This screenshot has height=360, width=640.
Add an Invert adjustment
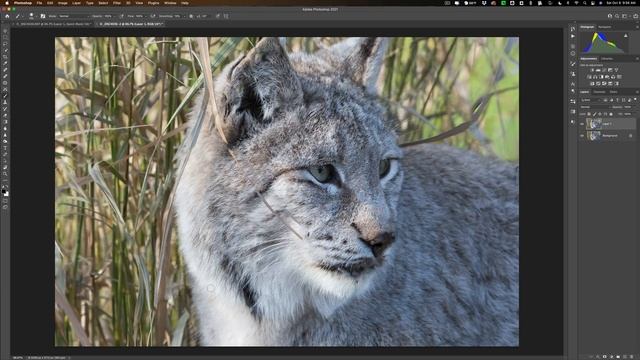pos(592,84)
